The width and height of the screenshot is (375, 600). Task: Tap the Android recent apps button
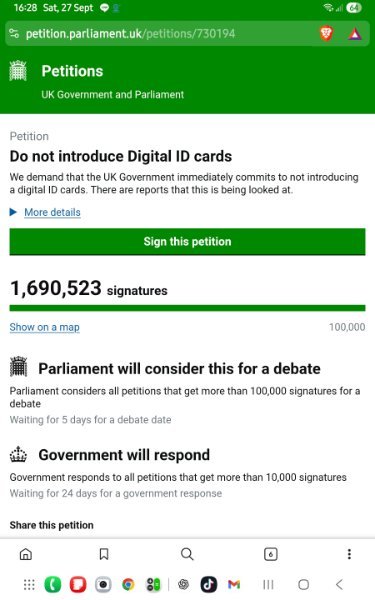[268, 584]
